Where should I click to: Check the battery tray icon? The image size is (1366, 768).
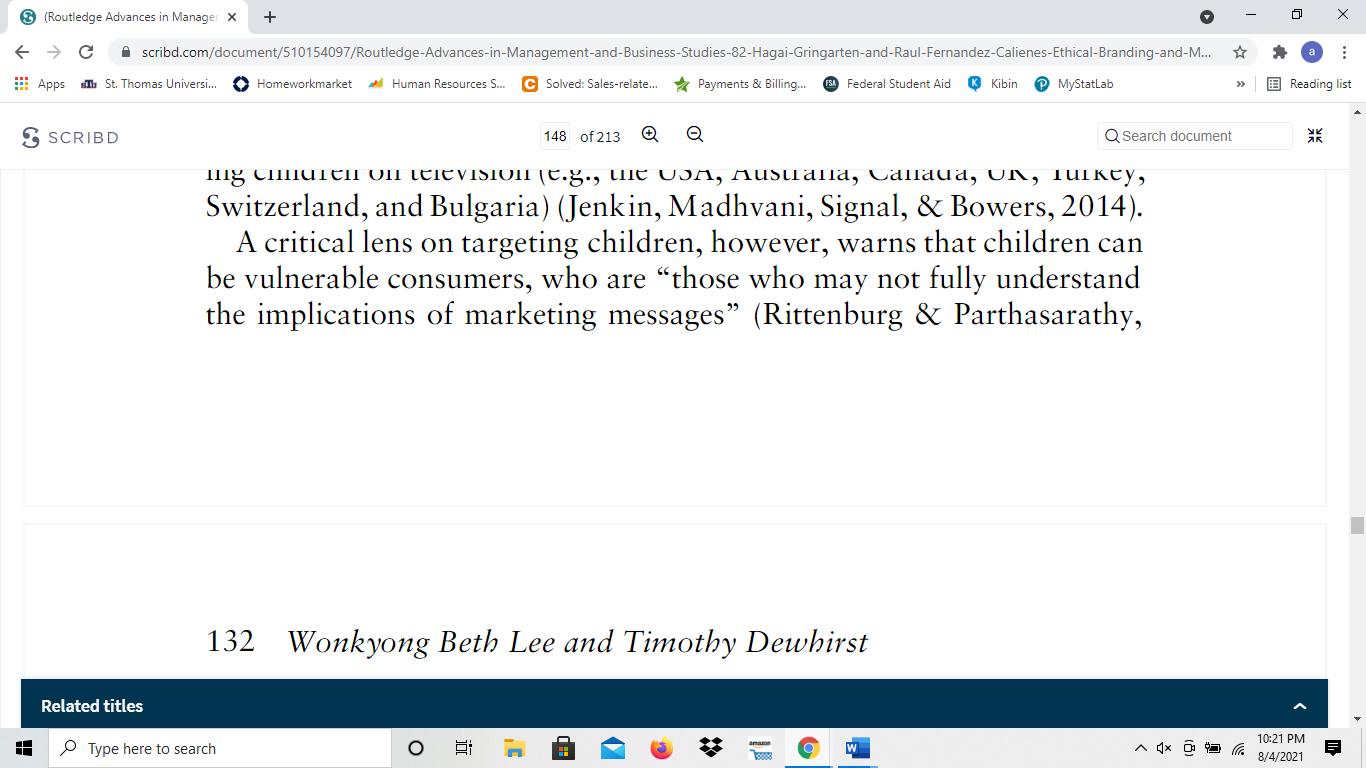[1213, 748]
